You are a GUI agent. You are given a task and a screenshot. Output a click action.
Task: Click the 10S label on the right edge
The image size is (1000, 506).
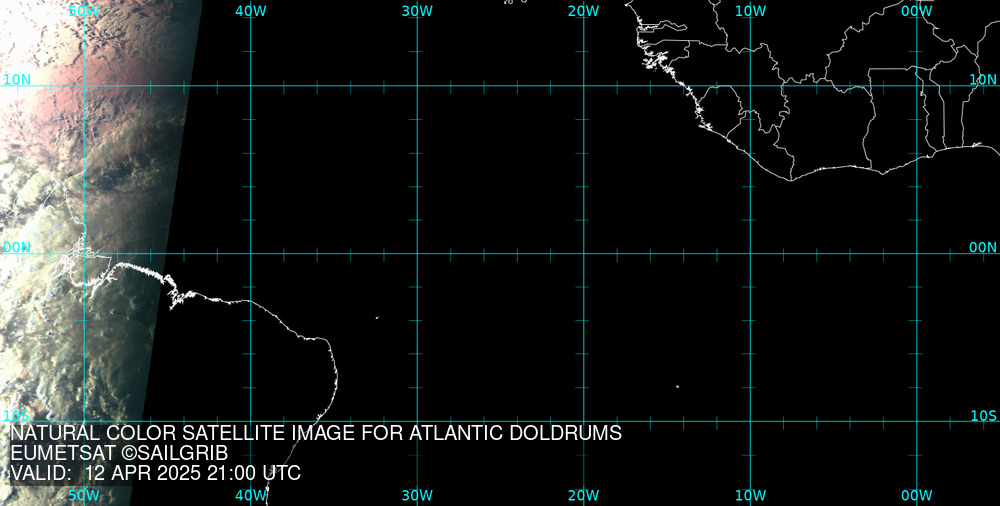coord(983,416)
